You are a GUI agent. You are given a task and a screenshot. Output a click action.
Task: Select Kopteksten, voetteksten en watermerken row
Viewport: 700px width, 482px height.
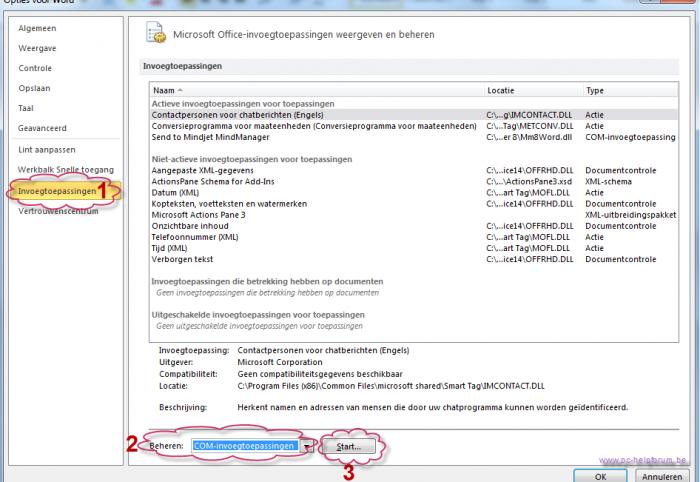pos(414,204)
